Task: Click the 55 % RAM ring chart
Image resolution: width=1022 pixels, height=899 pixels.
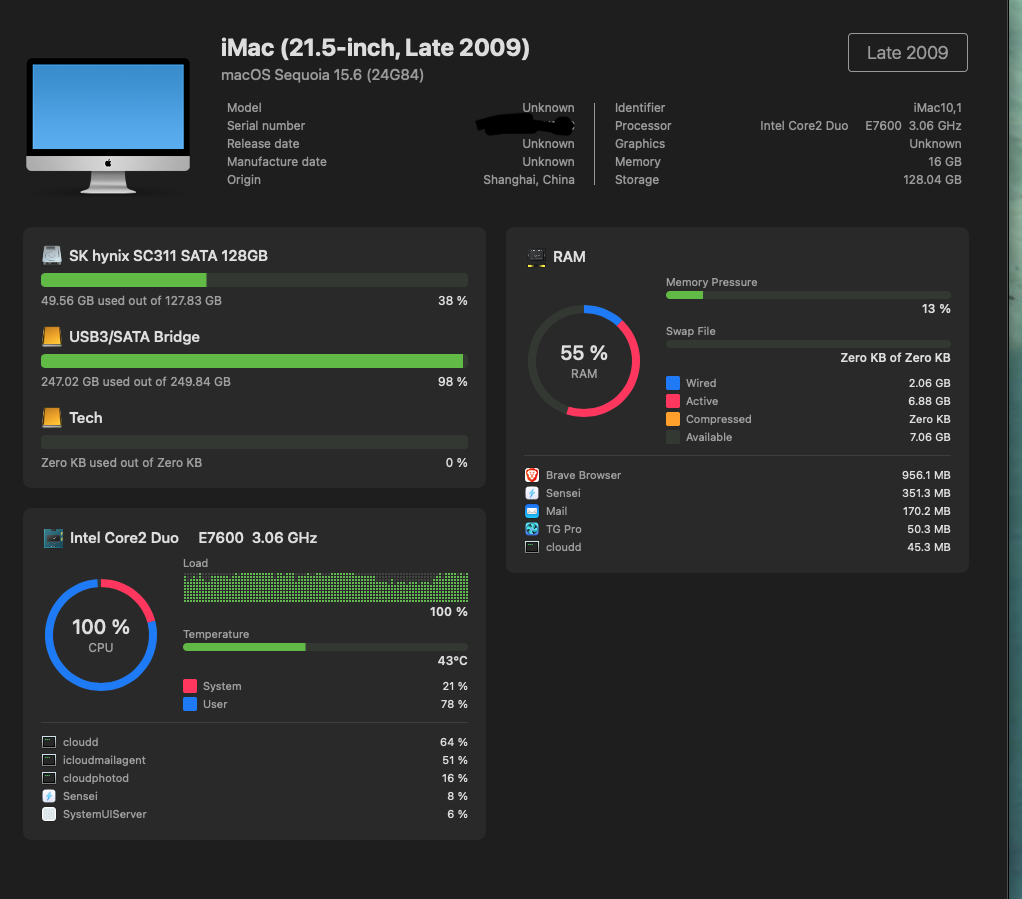Action: click(584, 361)
